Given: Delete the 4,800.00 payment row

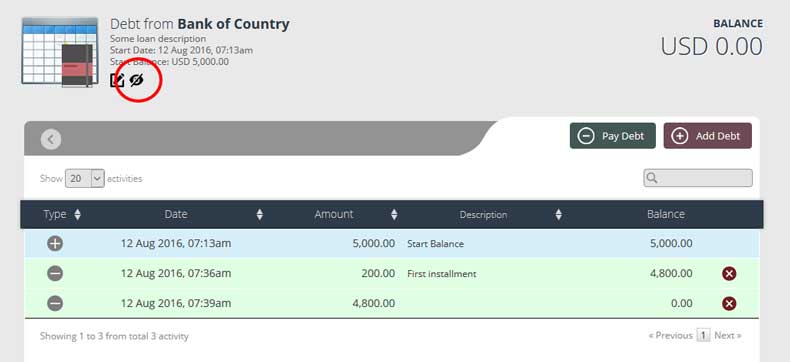Looking at the screenshot, I should coord(729,304).
